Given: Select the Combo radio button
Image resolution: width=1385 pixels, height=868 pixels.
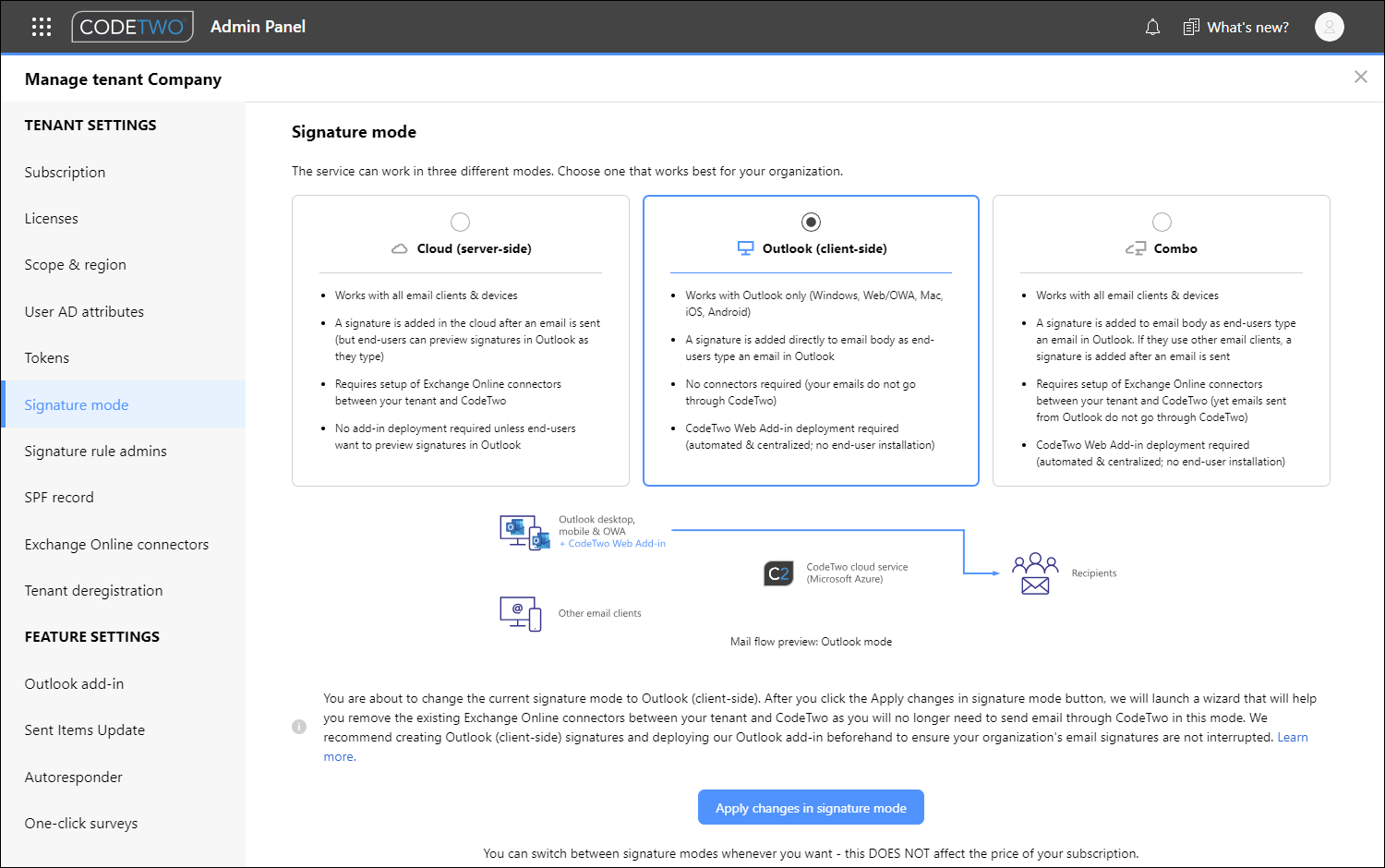Looking at the screenshot, I should click(x=1162, y=222).
